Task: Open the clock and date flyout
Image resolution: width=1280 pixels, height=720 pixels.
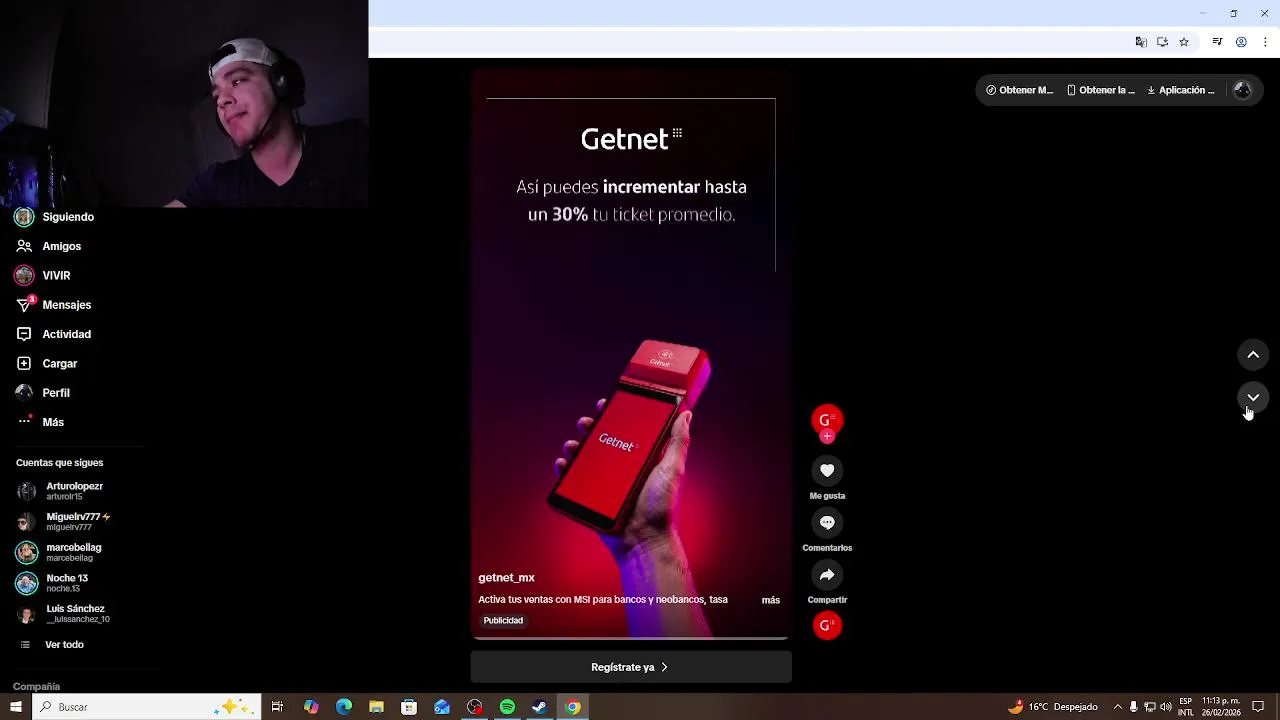Action: tap(1221, 707)
